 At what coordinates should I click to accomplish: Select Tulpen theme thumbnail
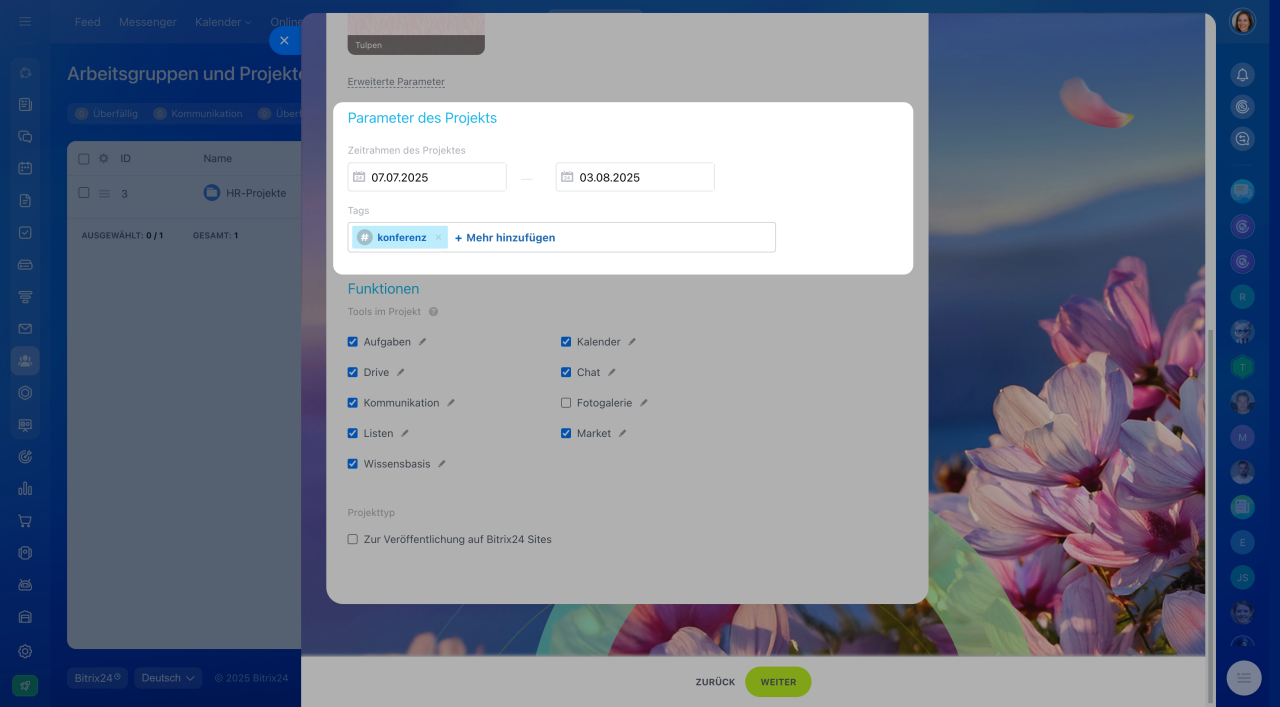[416, 34]
